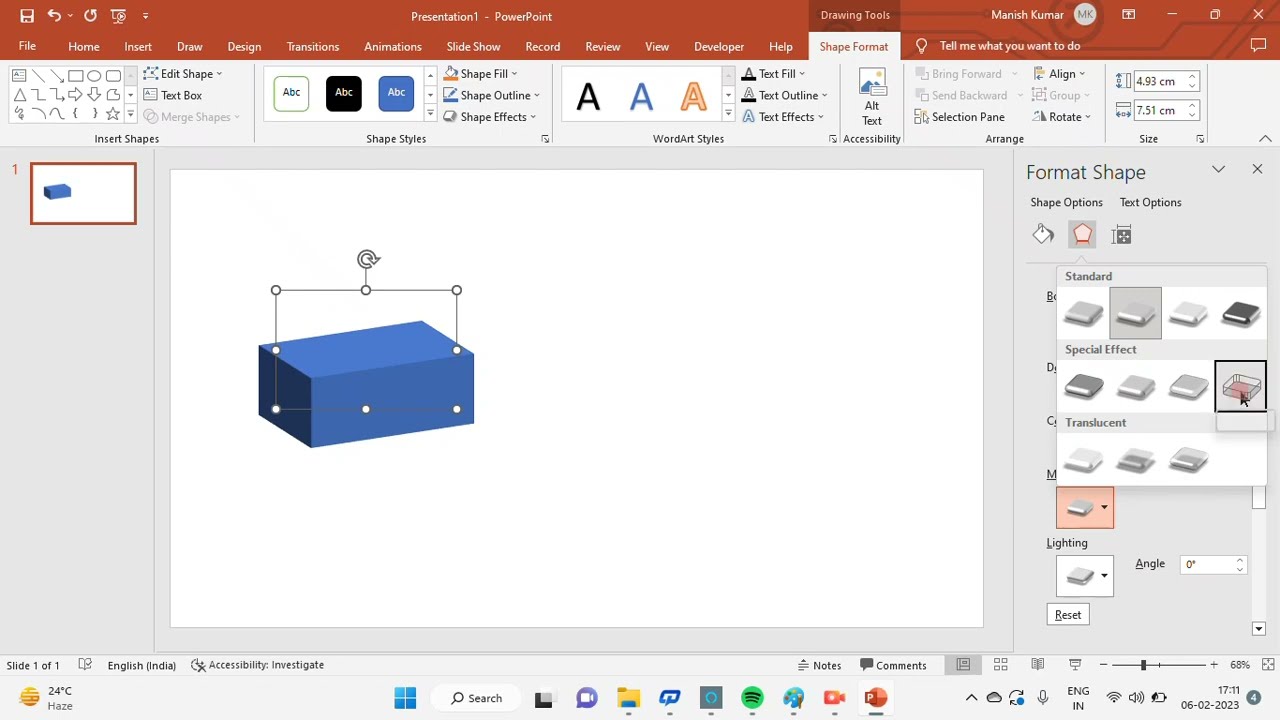The width and height of the screenshot is (1280, 720).
Task: Click Accessibility: Investigate status
Action: [x=258, y=665]
